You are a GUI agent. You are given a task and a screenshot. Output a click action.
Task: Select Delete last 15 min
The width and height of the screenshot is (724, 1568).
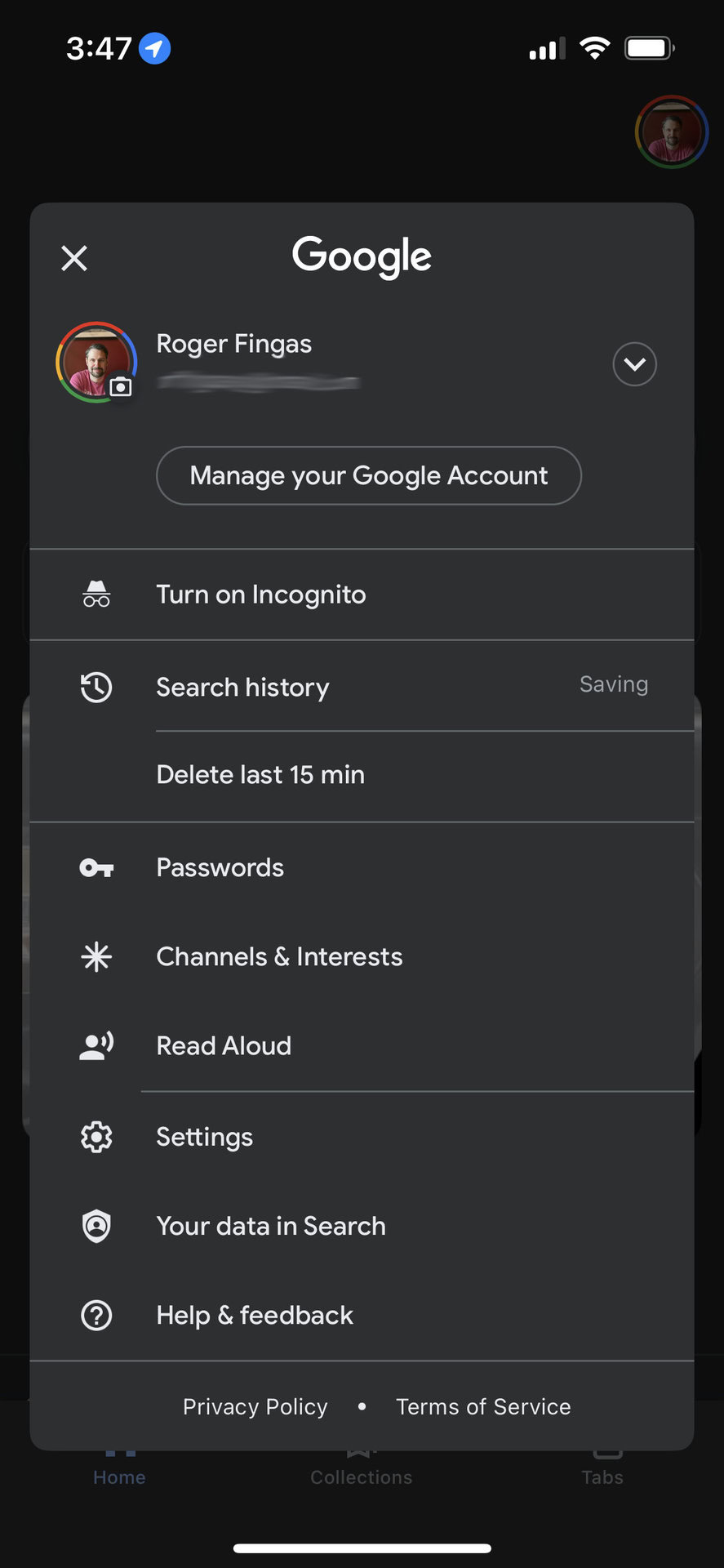[x=260, y=774]
